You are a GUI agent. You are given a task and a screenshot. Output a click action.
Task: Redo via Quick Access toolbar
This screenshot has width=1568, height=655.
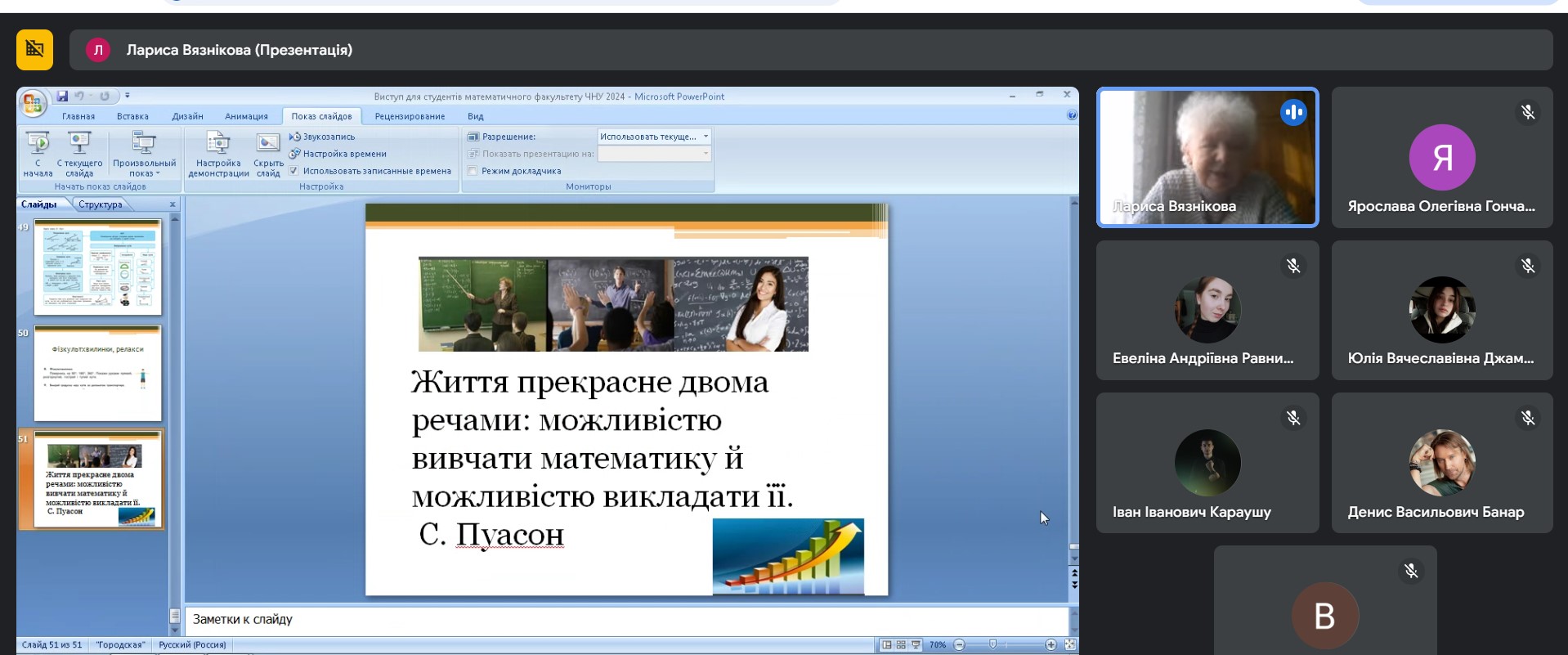pyautogui.click(x=105, y=96)
